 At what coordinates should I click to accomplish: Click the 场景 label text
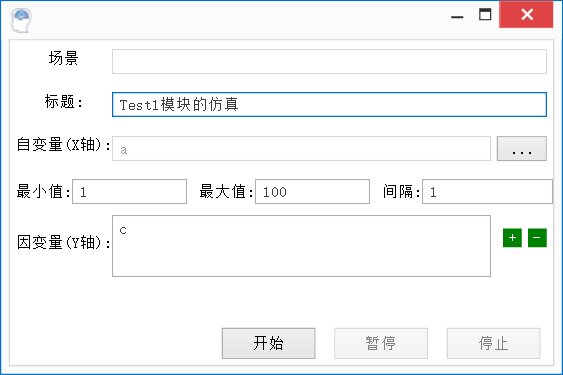point(64,58)
